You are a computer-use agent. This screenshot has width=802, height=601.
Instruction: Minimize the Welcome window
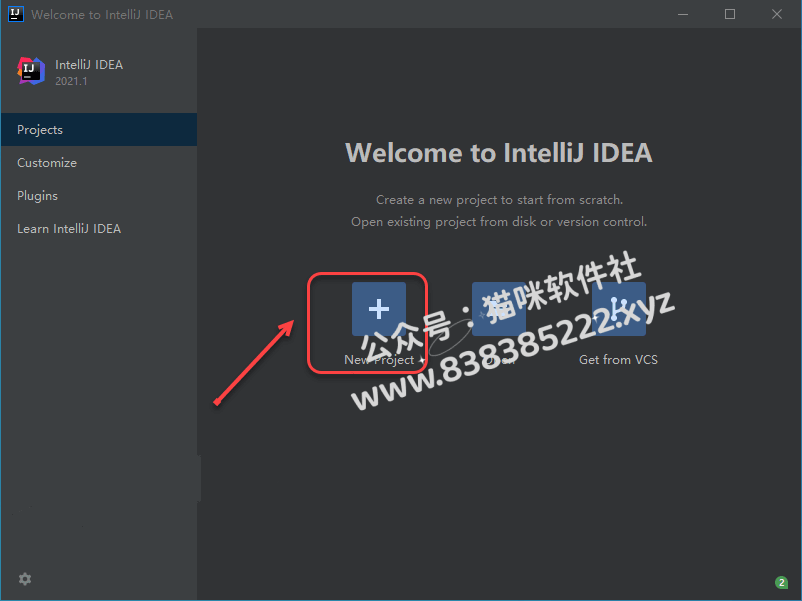(x=683, y=14)
